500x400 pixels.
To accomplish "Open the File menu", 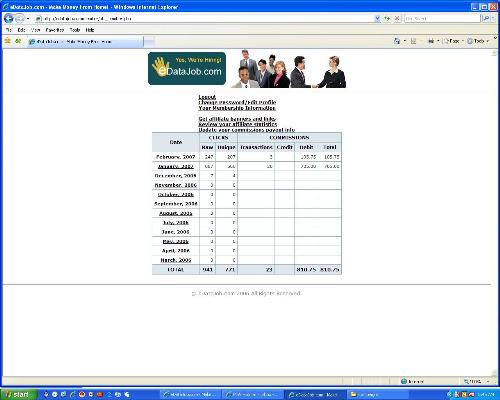I will click(9, 30).
